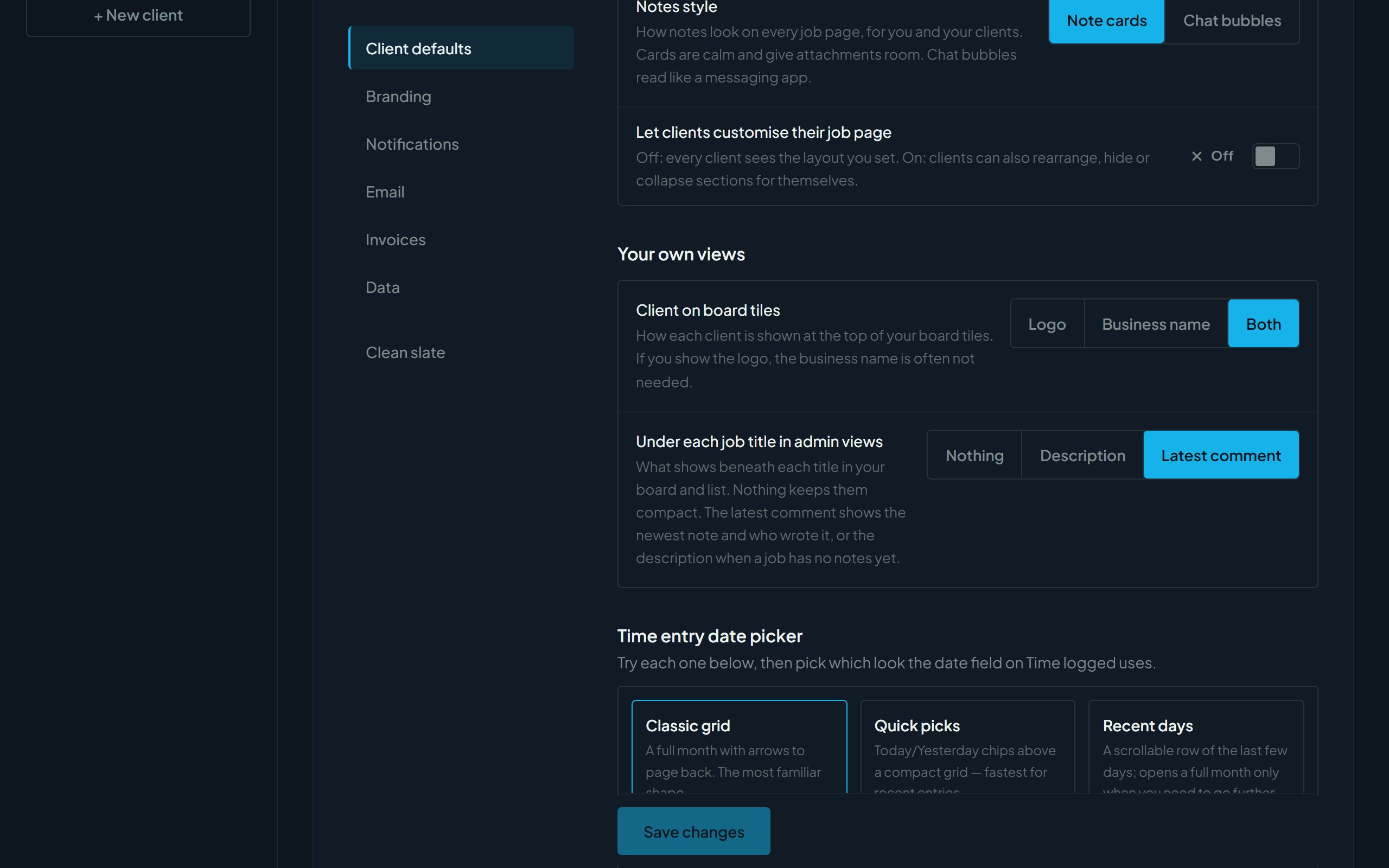The width and height of the screenshot is (1389, 868).
Task: Pick the Quick picks date picker card
Action: click(x=968, y=748)
